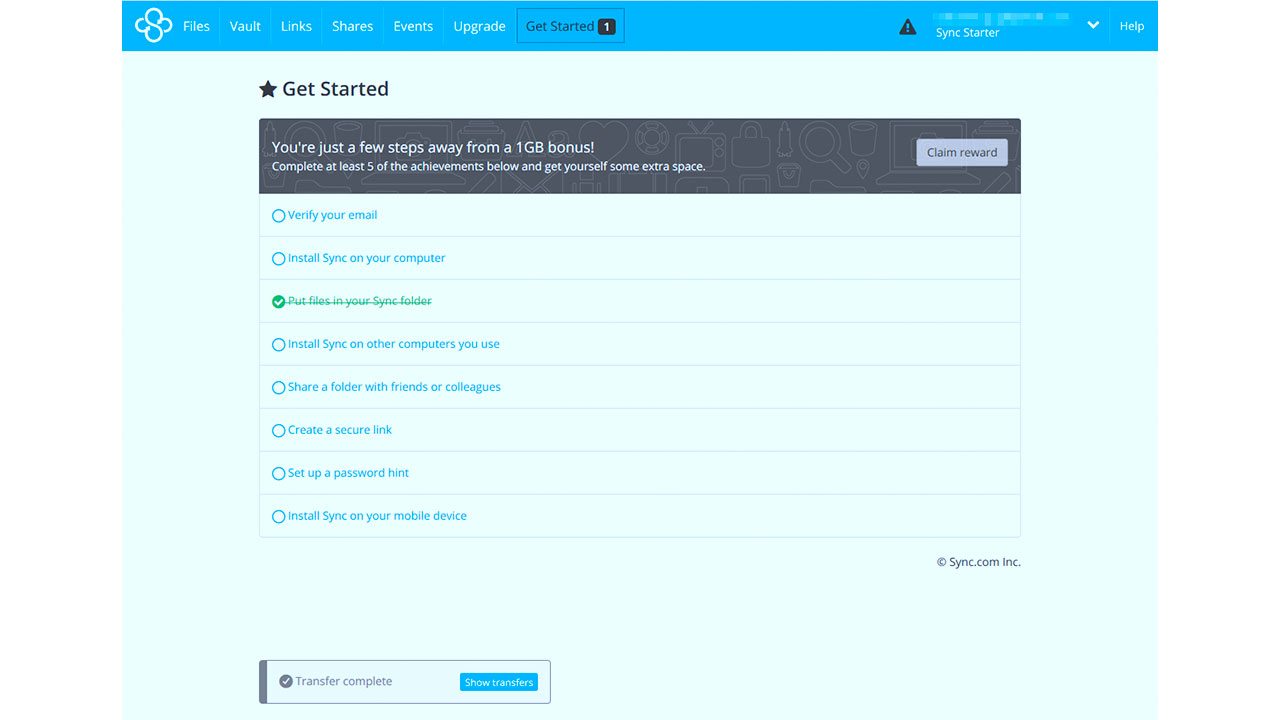This screenshot has width=1280, height=720.
Task: Go to the Links tab
Action: [296, 26]
